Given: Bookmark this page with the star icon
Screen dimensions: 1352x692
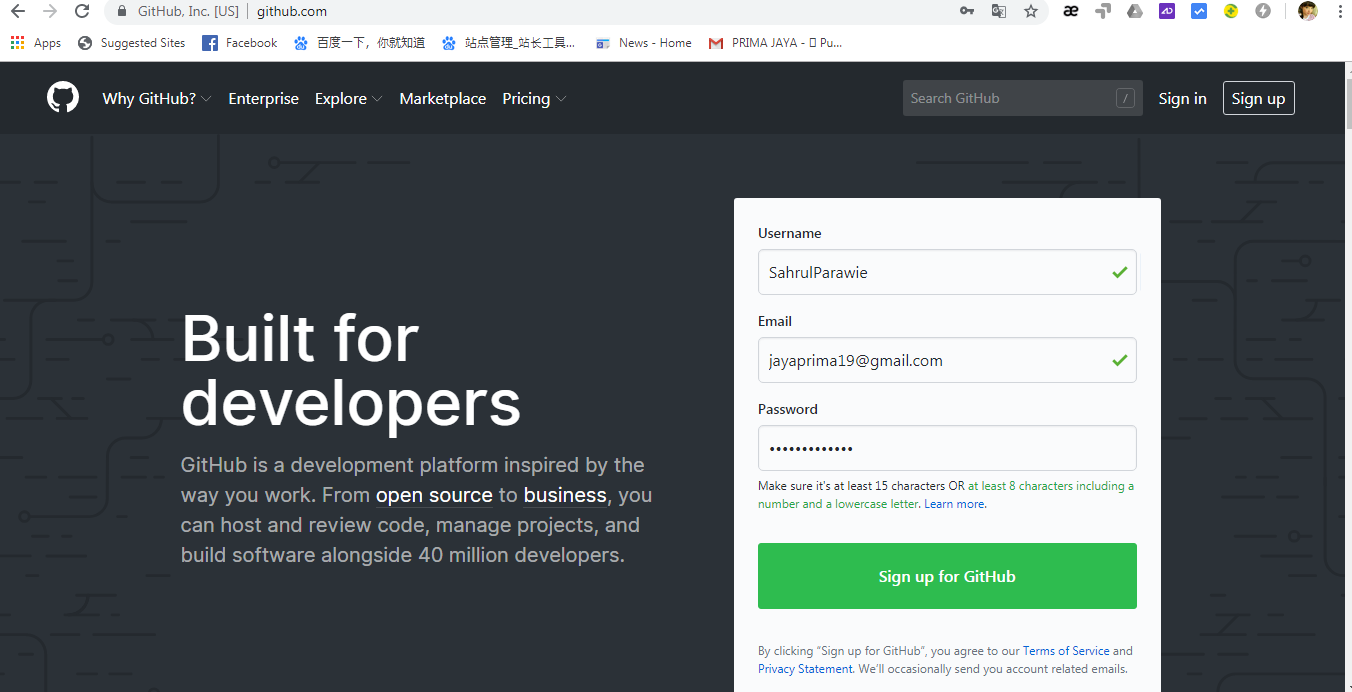Looking at the screenshot, I should [1031, 11].
